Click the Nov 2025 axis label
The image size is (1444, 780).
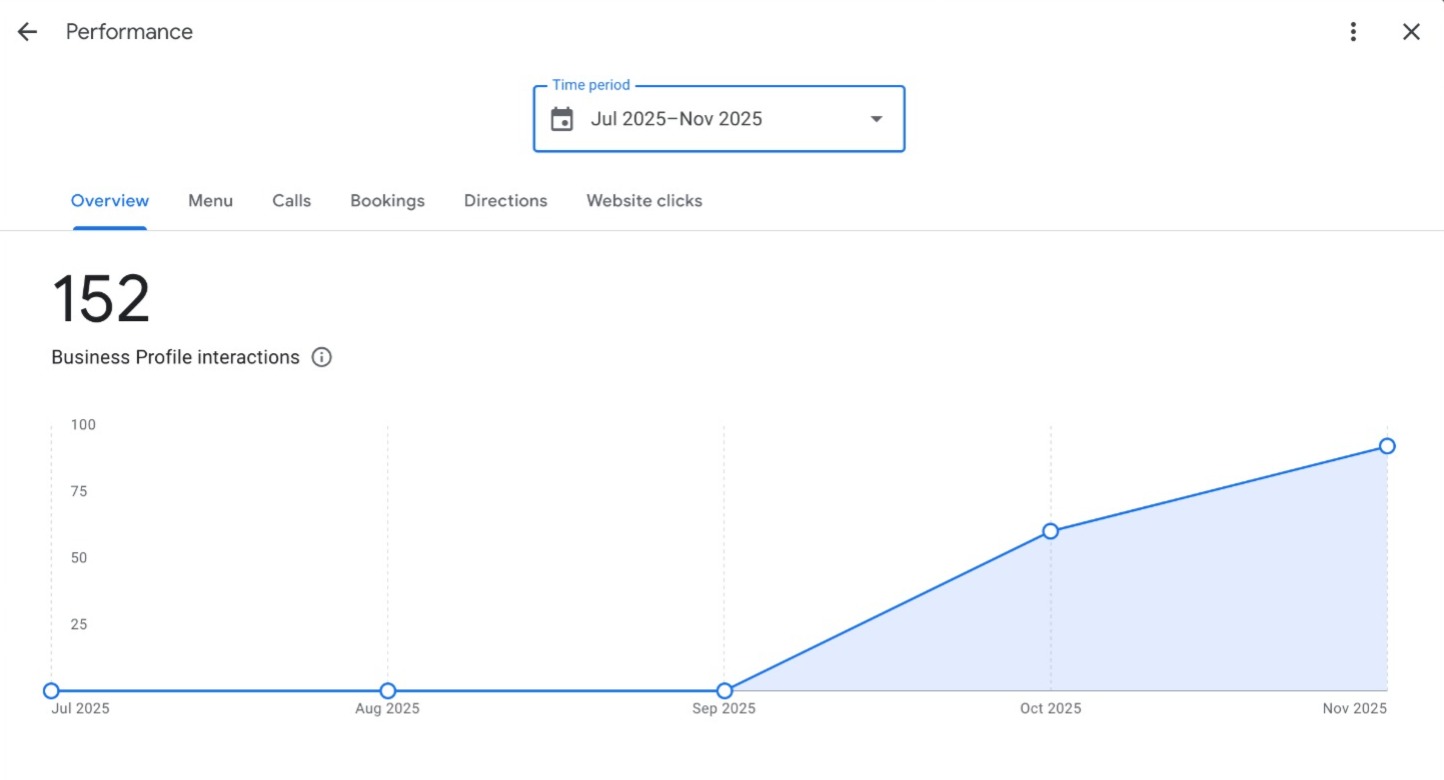[x=1355, y=709]
